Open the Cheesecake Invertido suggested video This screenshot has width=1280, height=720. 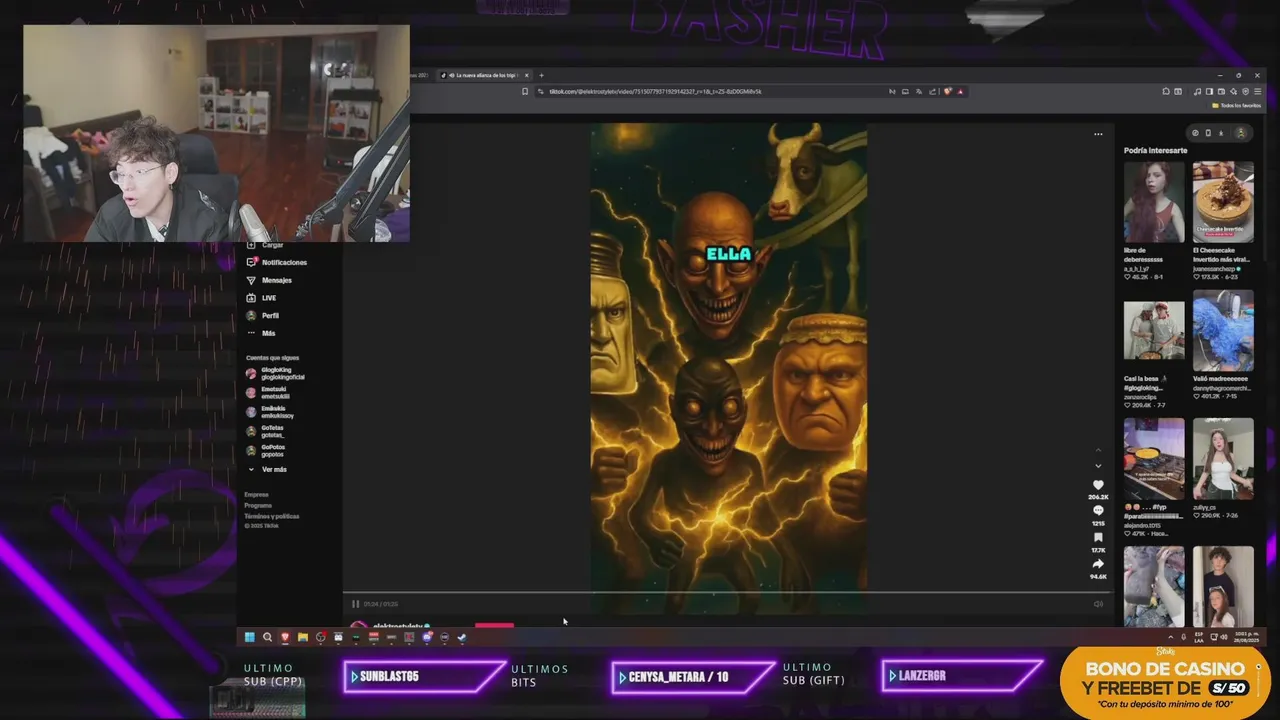coord(1223,202)
